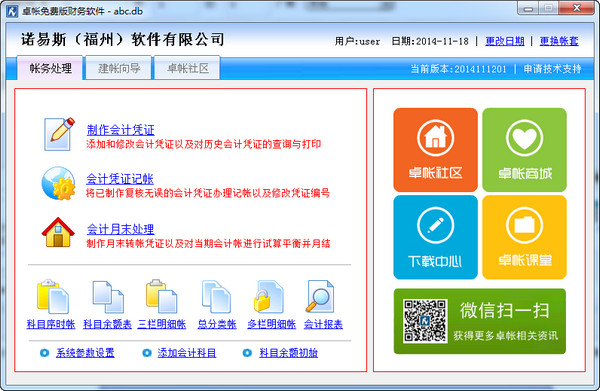Viewport: 600px width, 391px height.
Task: Click the blue 下载中心 pencil tile
Action: 435,237
